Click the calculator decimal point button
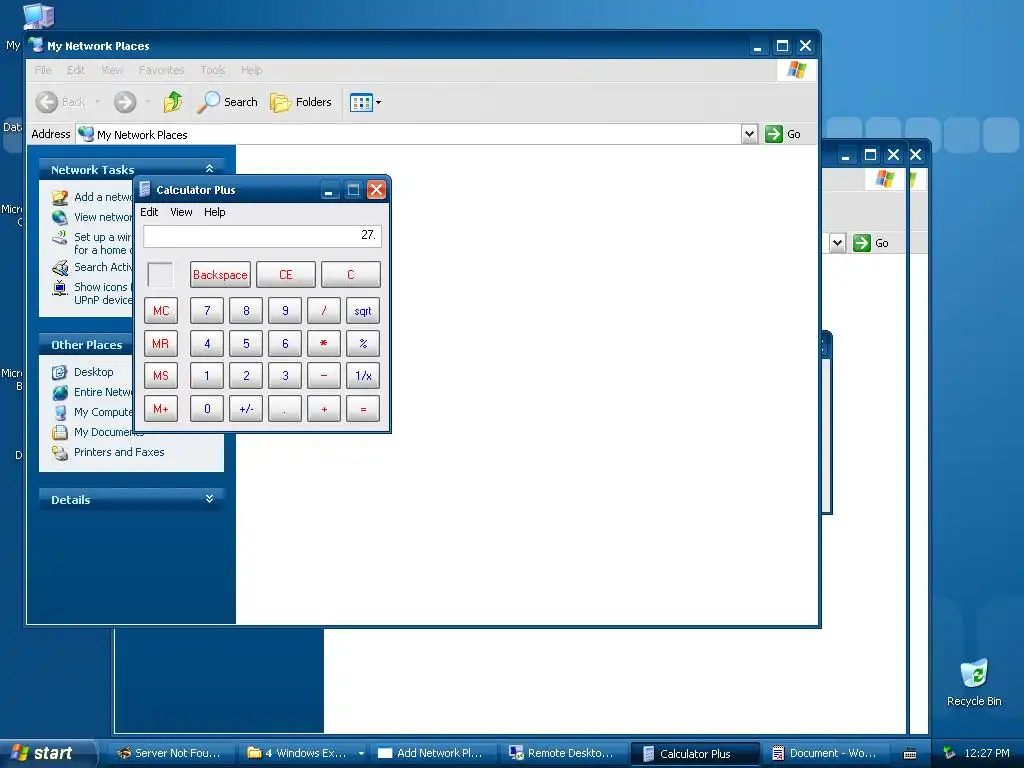This screenshot has width=1024, height=768. [285, 409]
